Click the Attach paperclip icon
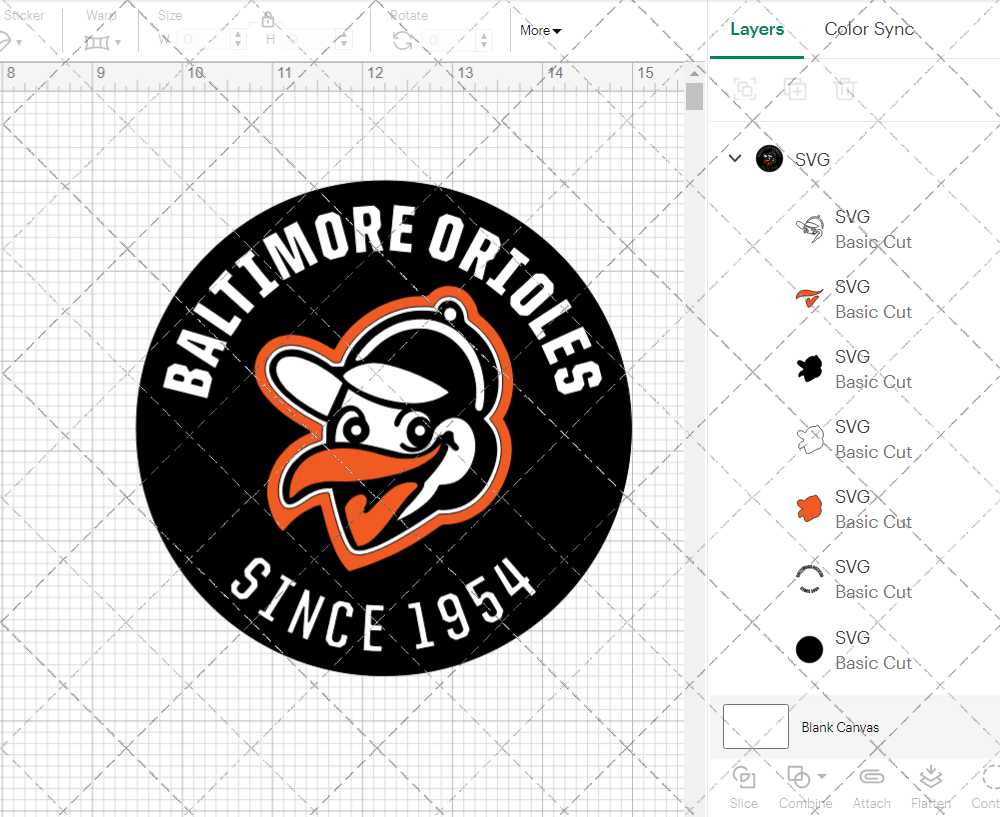 (x=871, y=778)
